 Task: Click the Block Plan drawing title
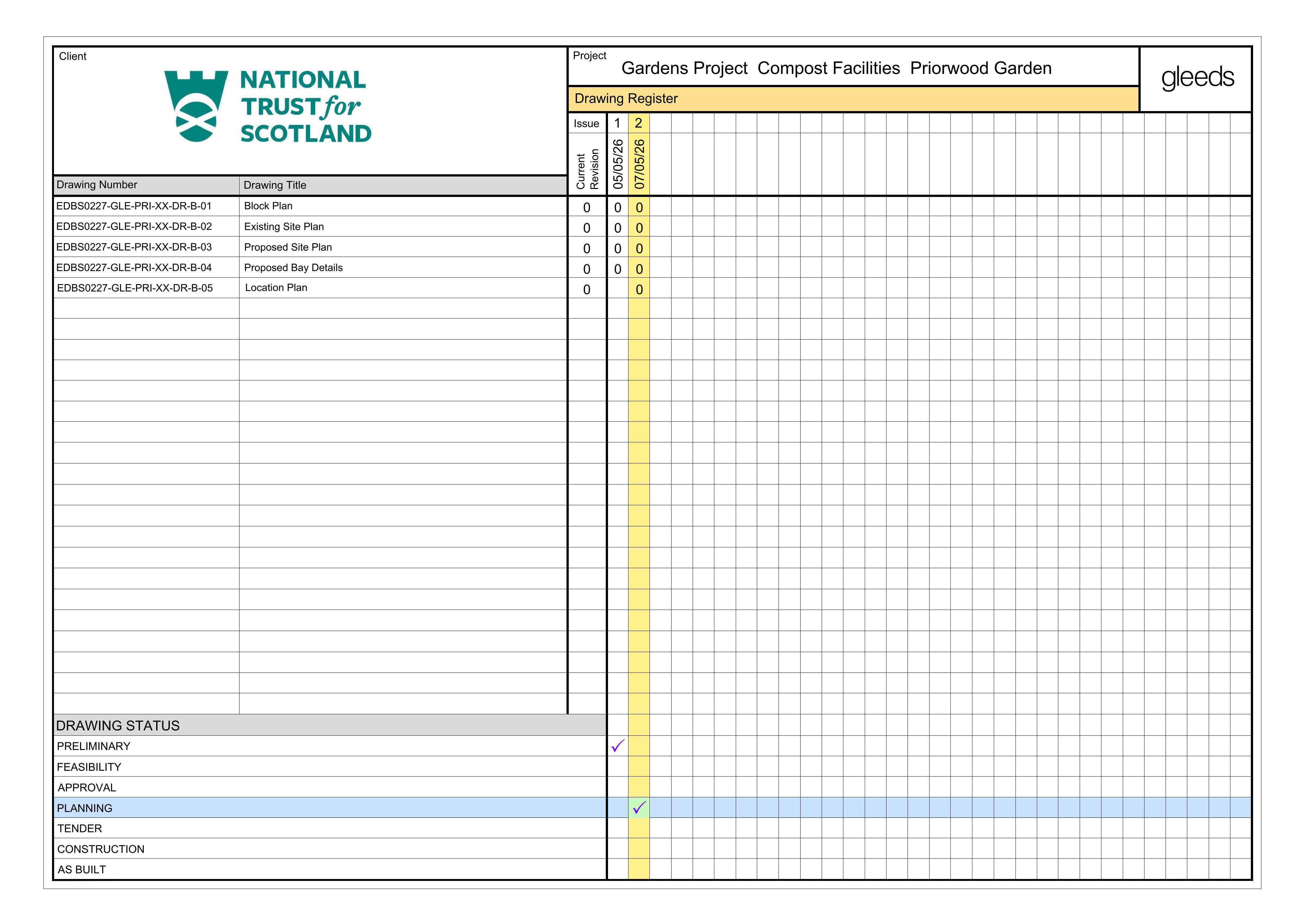click(x=268, y=206)
